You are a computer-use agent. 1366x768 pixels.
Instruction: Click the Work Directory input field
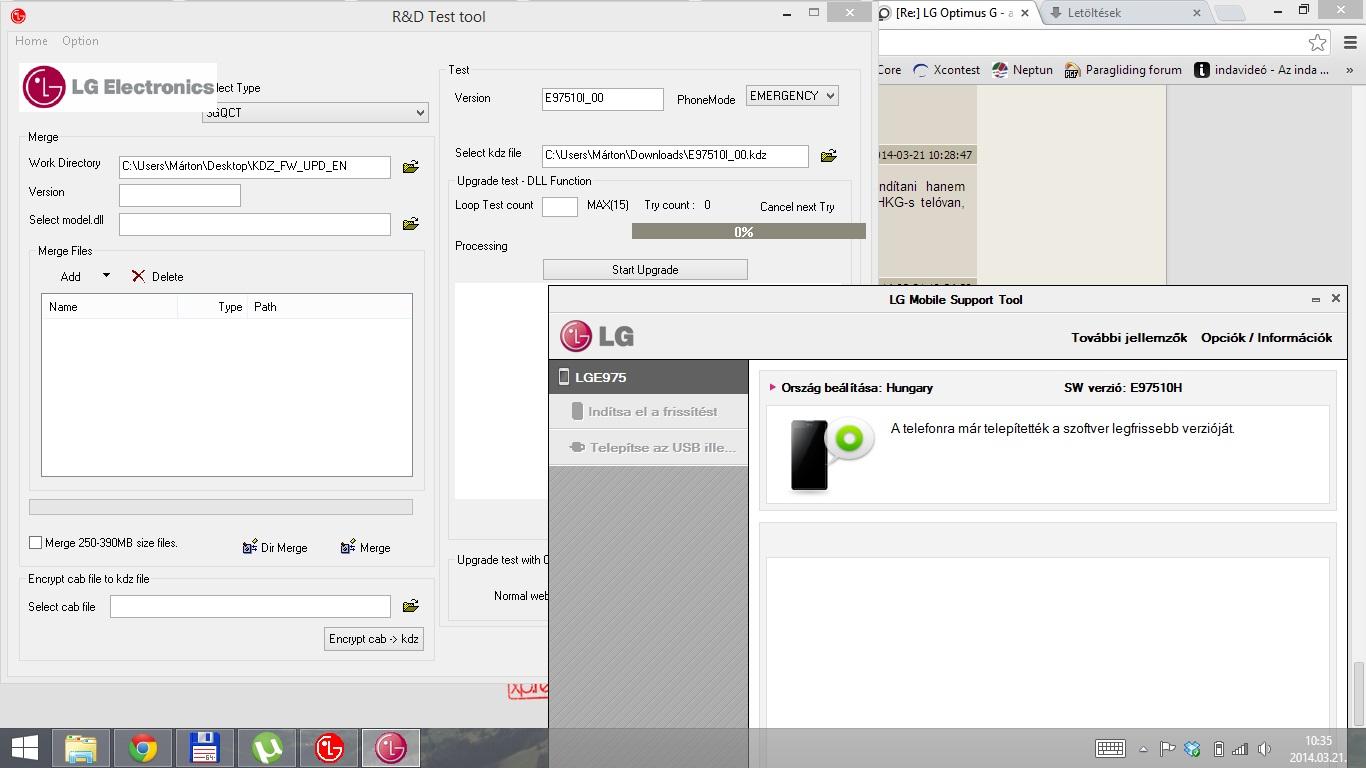pyautogui.click(x=255, y=167)
